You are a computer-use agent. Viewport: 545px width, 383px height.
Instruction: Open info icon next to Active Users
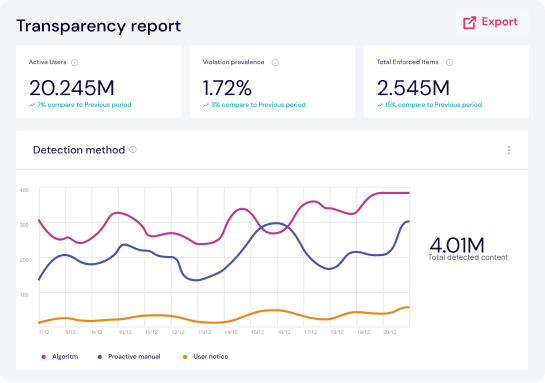coord(74,63)
